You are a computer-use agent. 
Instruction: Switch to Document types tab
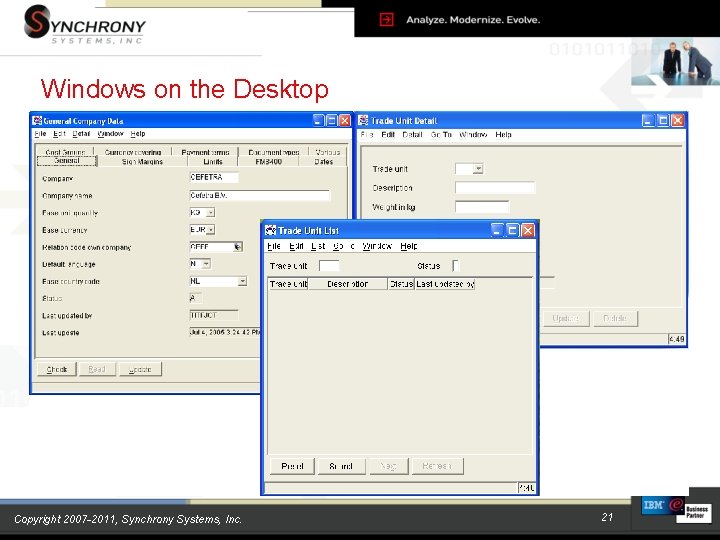[x=274, y=152]
